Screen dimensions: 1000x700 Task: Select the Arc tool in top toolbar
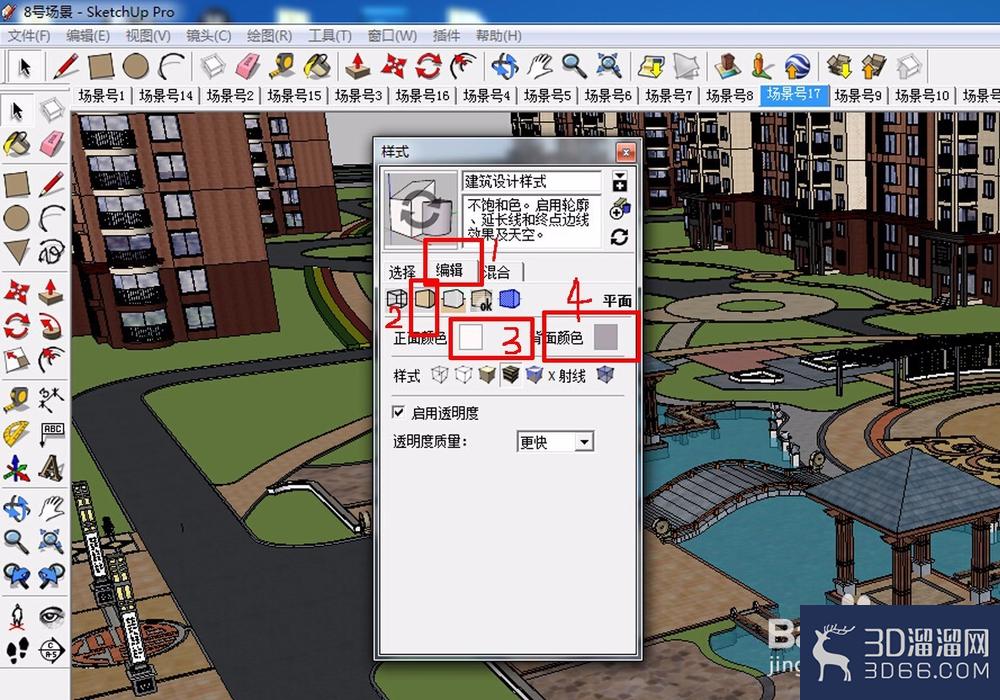[x=171, y=66]
